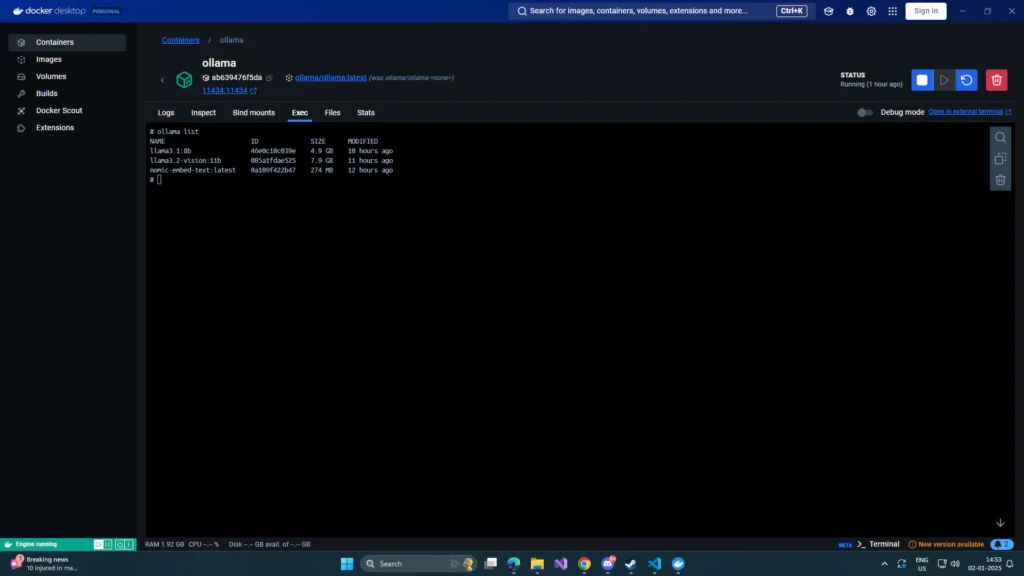Copy the container ID ab639476f5da
Screen dimensions: 1024x576
point(269,78)
